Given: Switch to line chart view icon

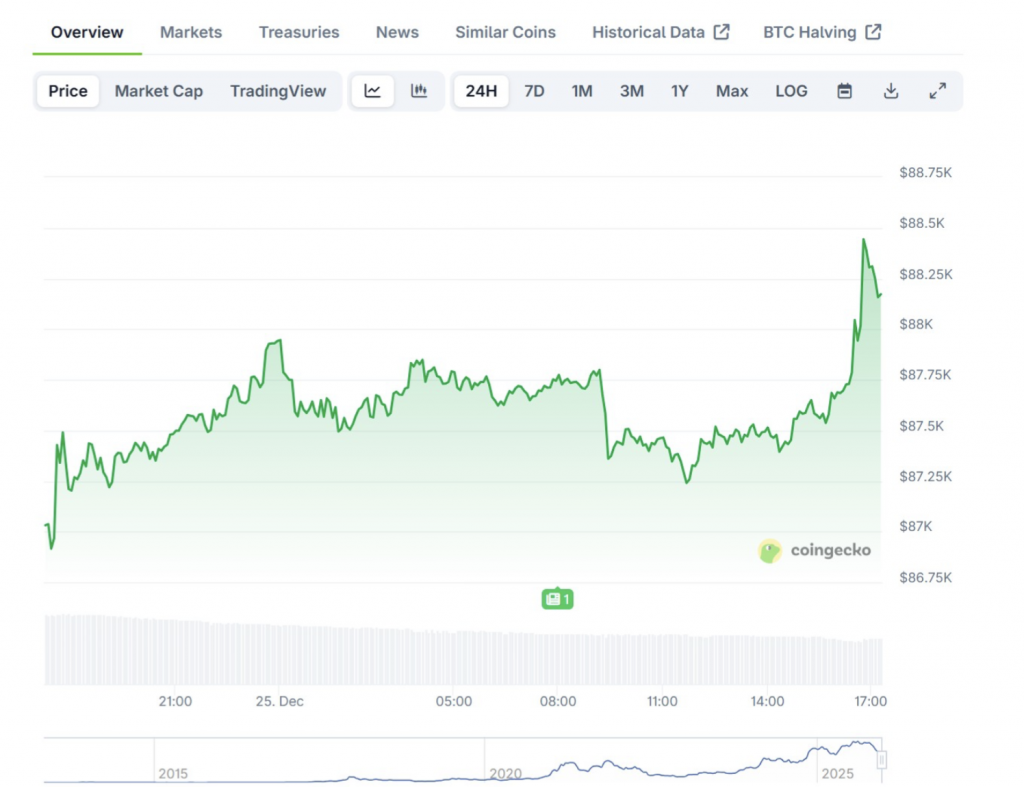Looking at the screenshot, I should coord(372,91).
